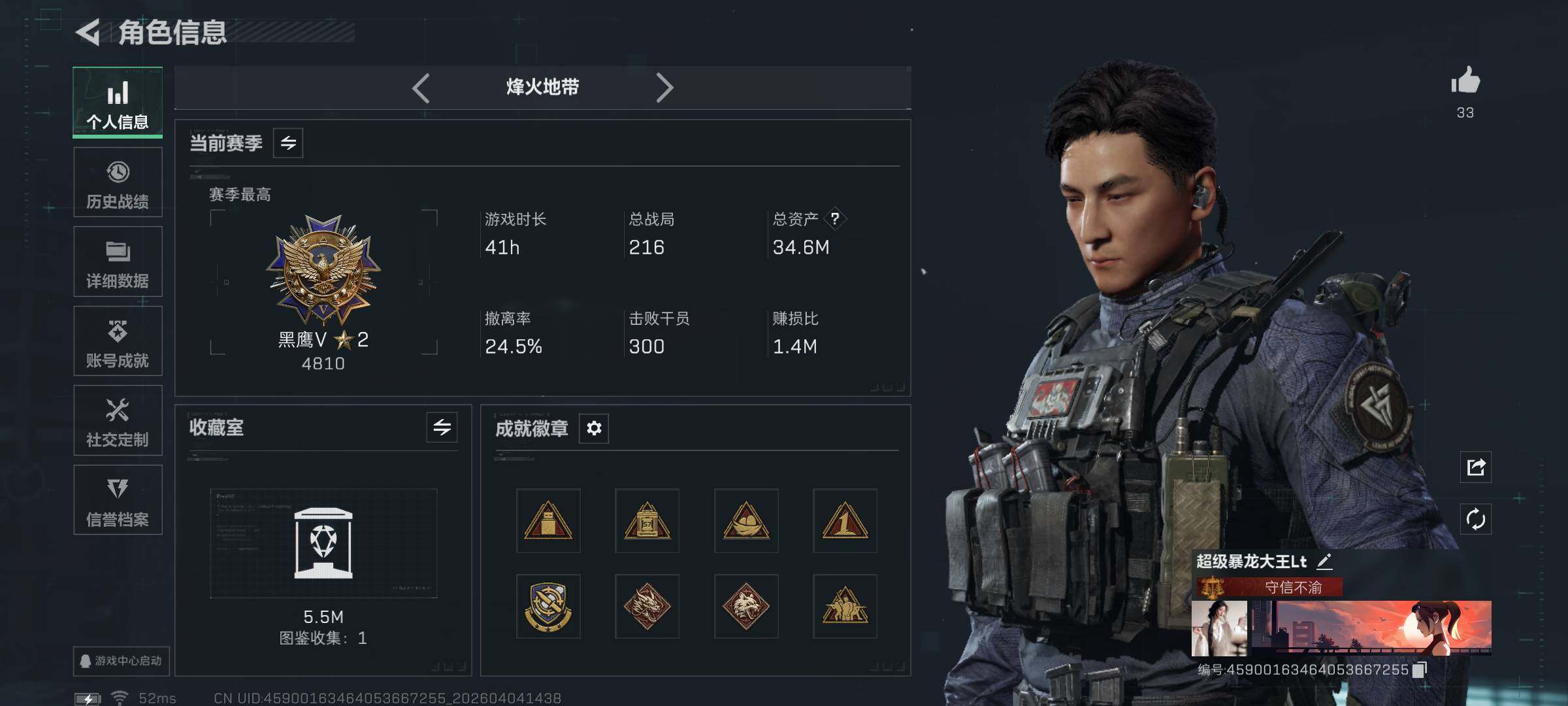This screenshot has height=706, width=1568.
Task: Edit the nickname with the pencil icon
Action: click(x=1324, y=562)
